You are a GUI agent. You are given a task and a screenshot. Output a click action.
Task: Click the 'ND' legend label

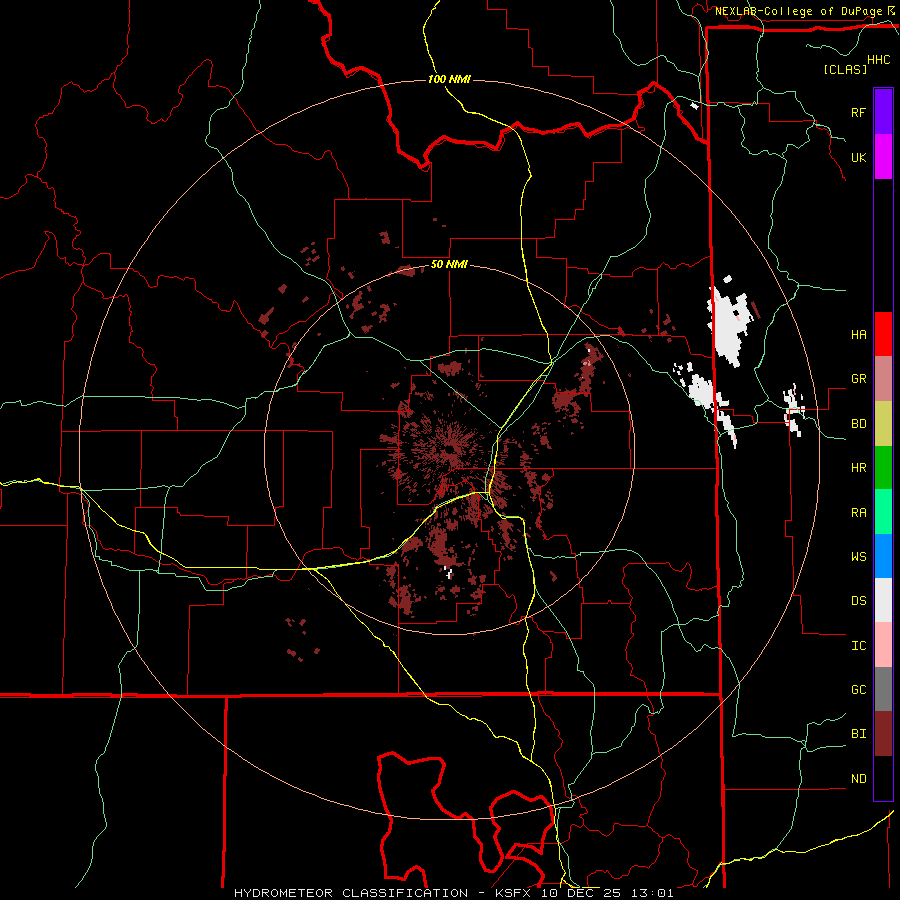[858, 779]
